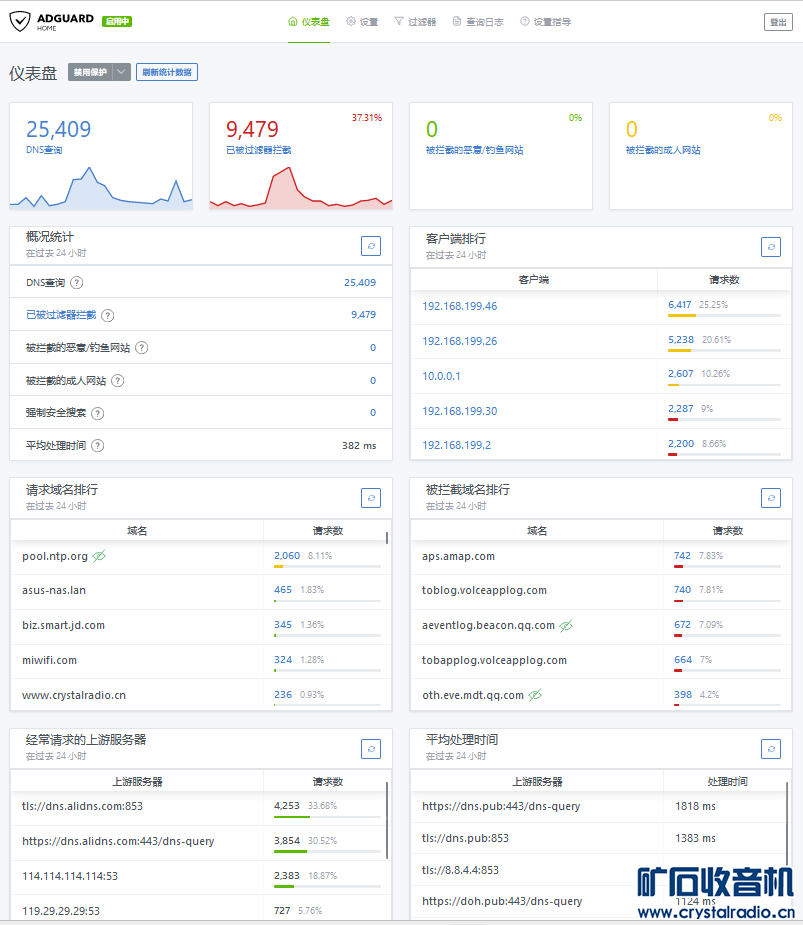The image size is (803, 925).
Task: Open the 仪表盘 dashboard tab
Action: (x=309, y=22)
